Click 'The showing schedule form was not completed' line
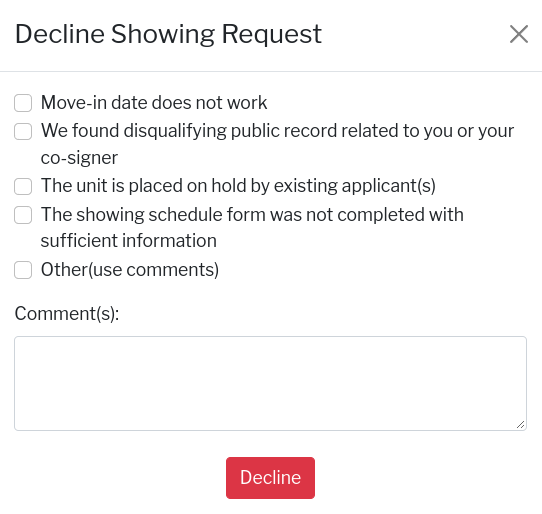The image size is (542, 514). click(x=252, y=215)
